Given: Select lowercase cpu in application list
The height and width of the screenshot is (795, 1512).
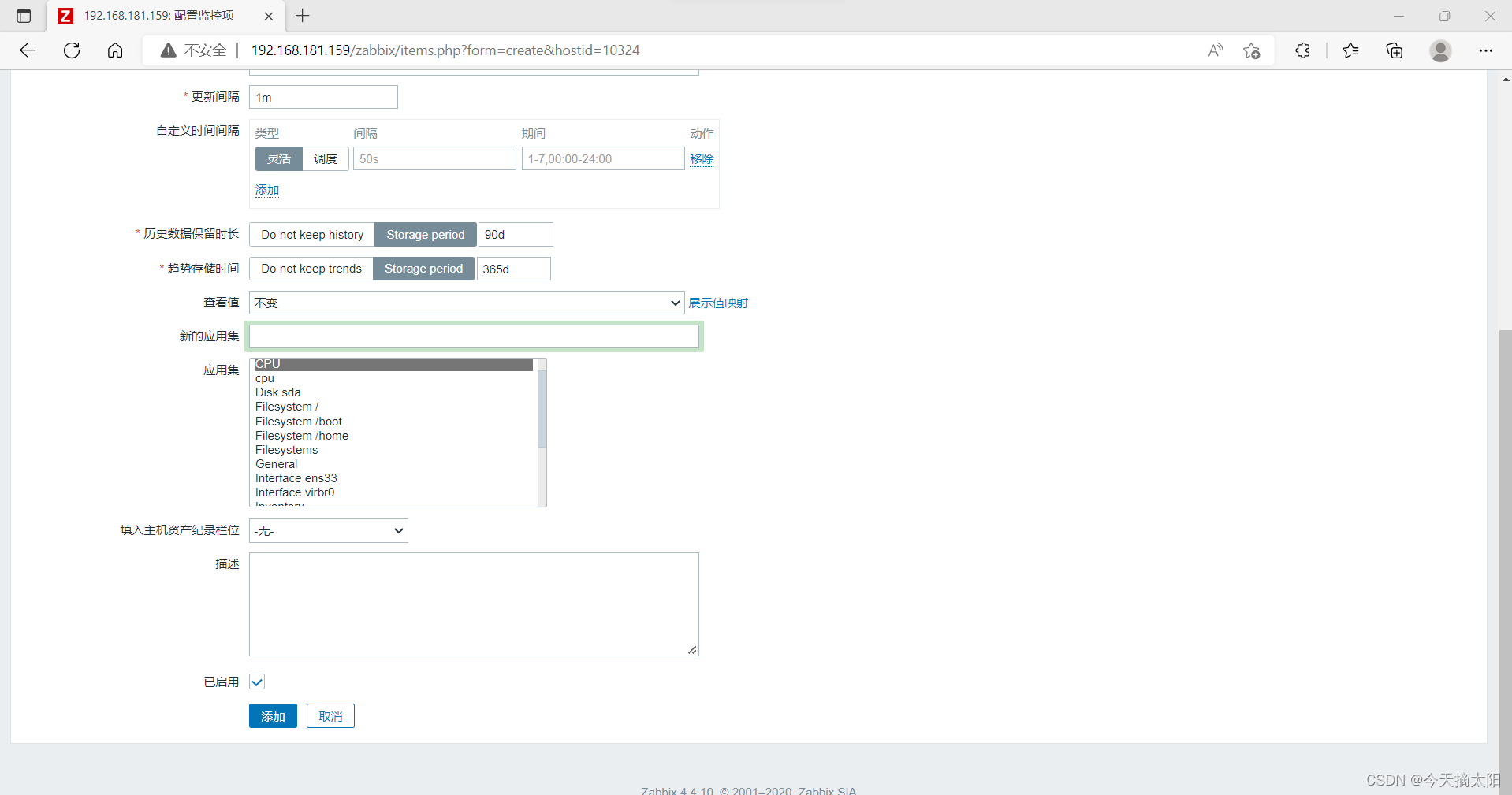Looking at the screenshot, I should 393,378.
